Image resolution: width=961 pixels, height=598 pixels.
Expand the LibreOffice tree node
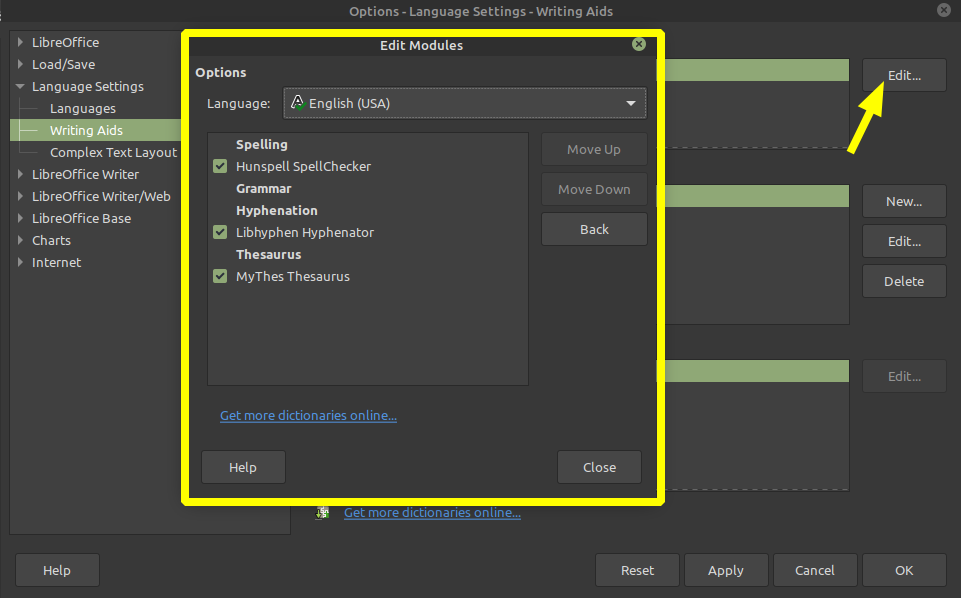pos(20,43)
